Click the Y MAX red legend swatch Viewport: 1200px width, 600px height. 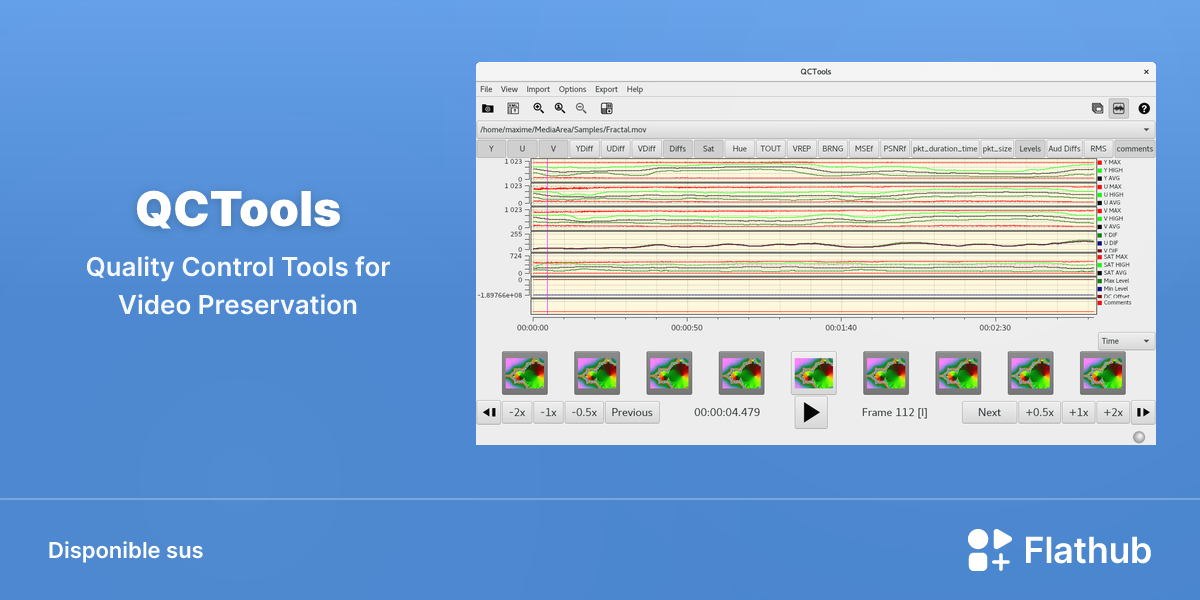pyautogui.click(x=1100, y=162)
